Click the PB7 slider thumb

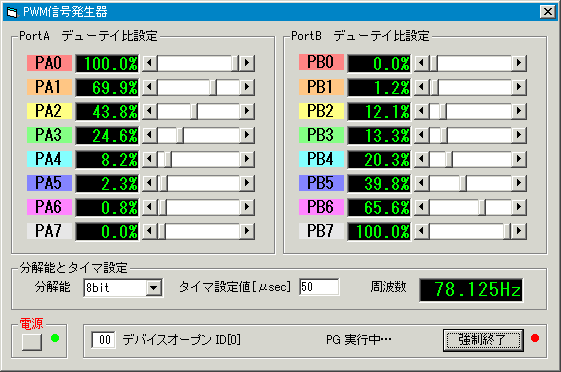[507, 231]
